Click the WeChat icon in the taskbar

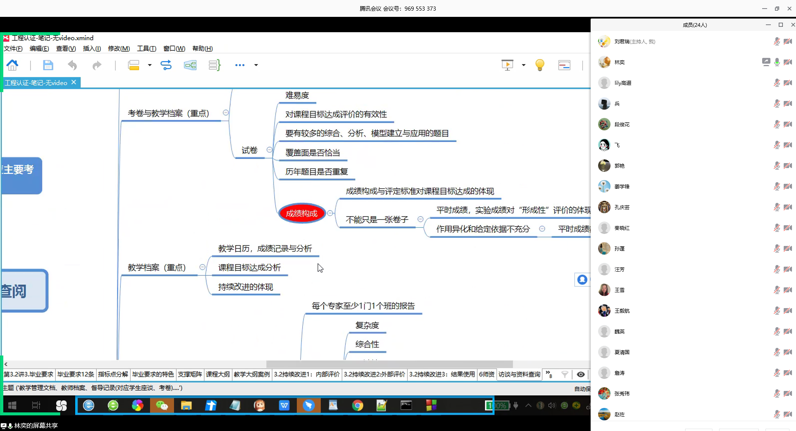(161, 406)
